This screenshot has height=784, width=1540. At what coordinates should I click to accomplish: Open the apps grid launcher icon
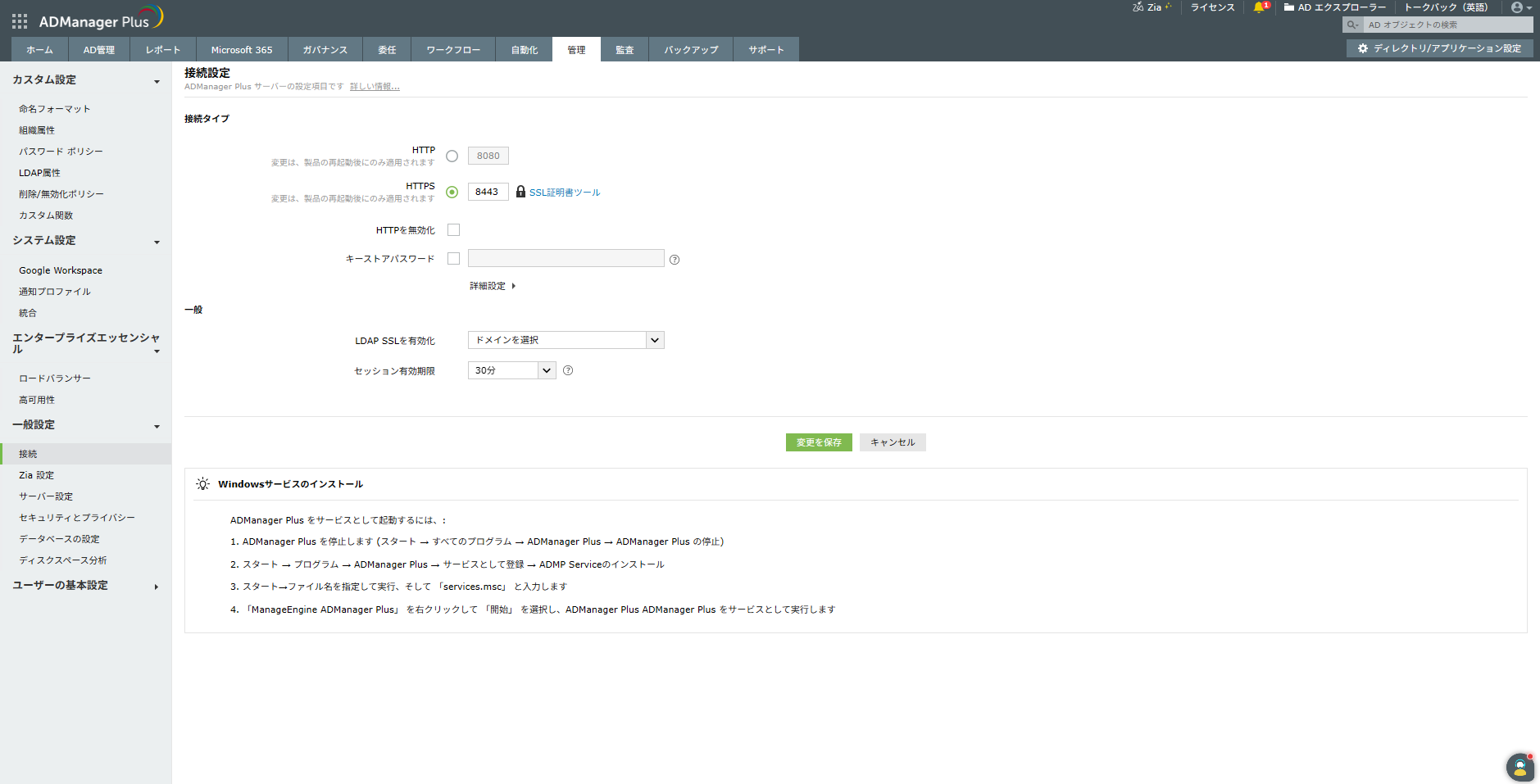(x=20, y=21)
